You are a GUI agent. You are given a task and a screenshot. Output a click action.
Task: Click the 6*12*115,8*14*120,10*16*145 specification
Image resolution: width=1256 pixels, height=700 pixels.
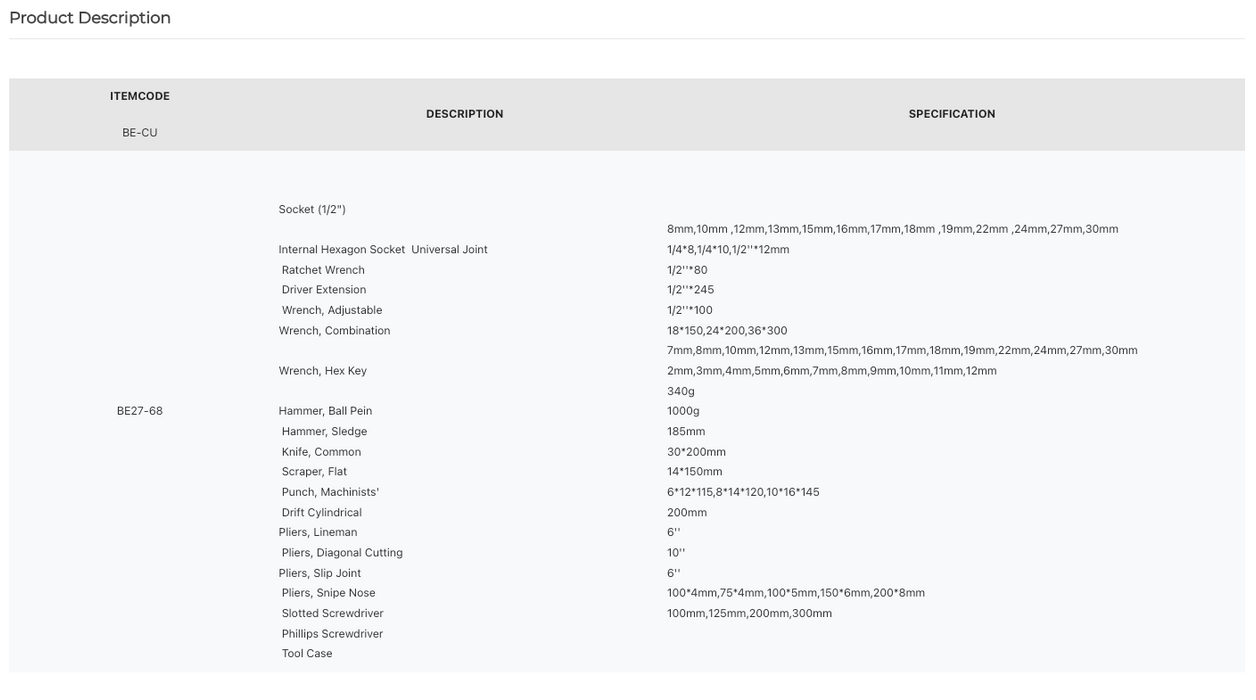click(x=743, y=492)
